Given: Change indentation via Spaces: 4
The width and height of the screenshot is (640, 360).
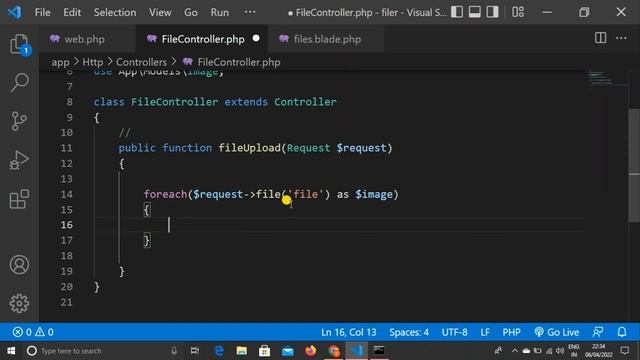Looking at the screenshot, I should (409, 332).
